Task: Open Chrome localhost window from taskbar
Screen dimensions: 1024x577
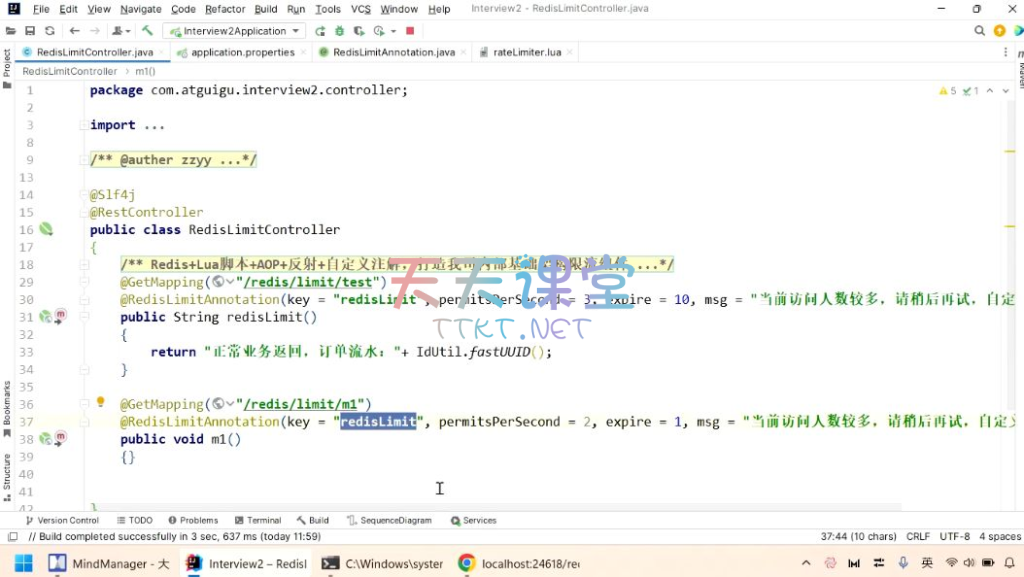Action: pos(519,563)
